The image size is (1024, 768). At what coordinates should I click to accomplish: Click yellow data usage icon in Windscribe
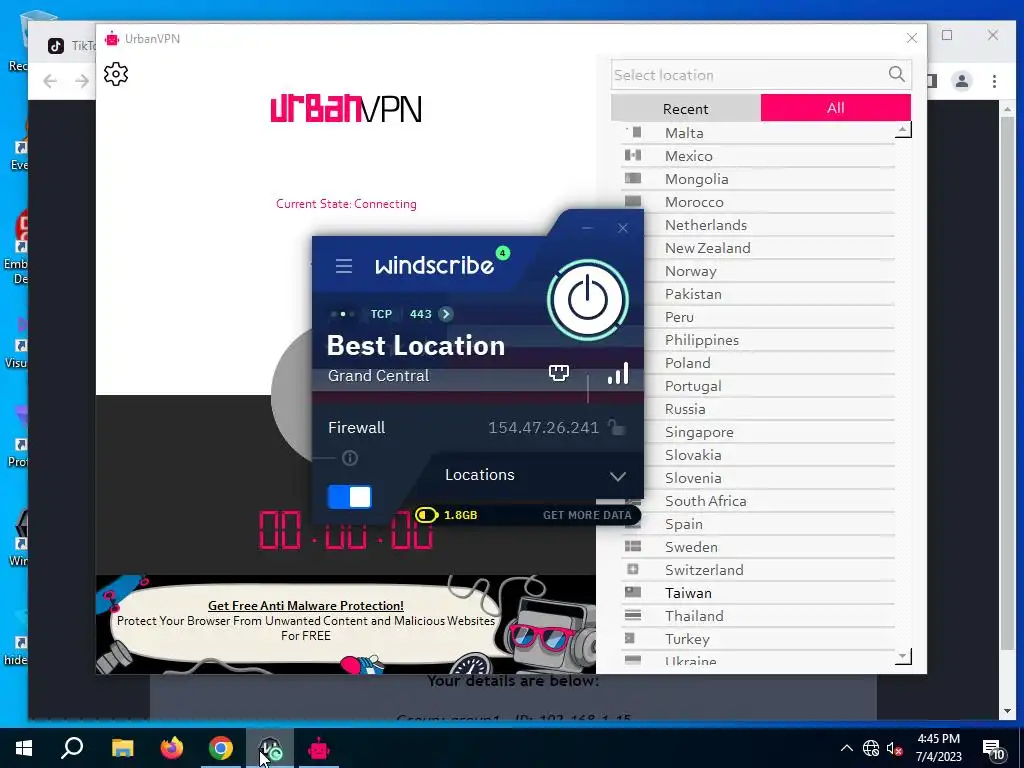coord(426,515)
